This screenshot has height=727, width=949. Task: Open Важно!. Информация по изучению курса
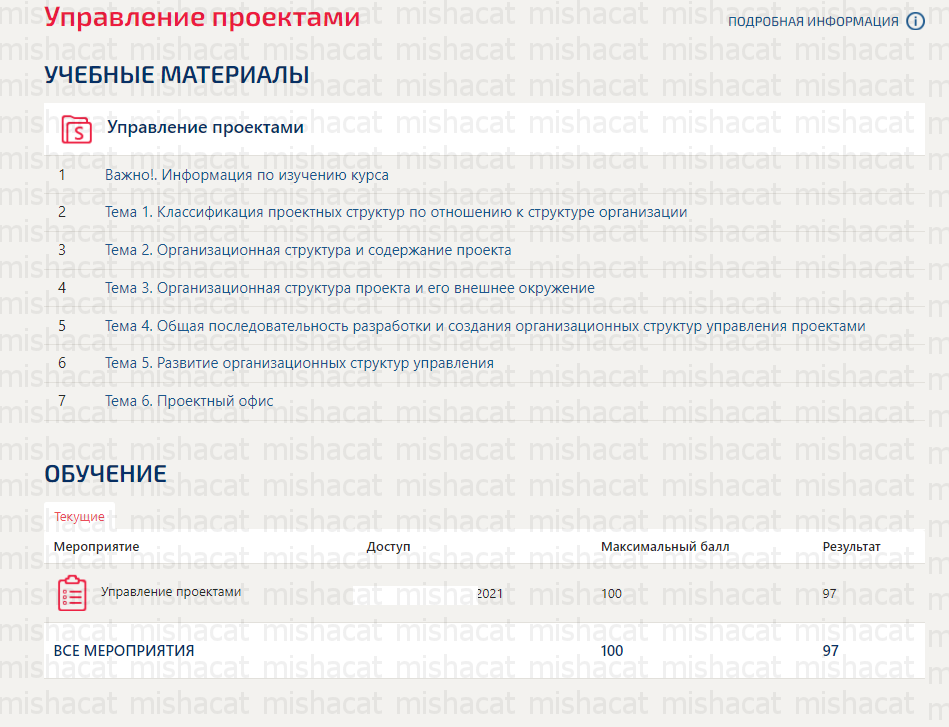(x=247, y=175)
